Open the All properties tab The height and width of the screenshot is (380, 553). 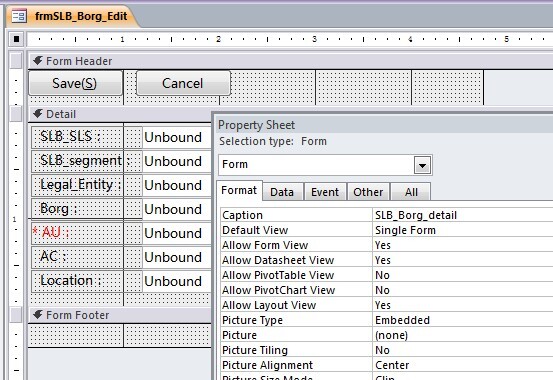[x=411, y=192]
